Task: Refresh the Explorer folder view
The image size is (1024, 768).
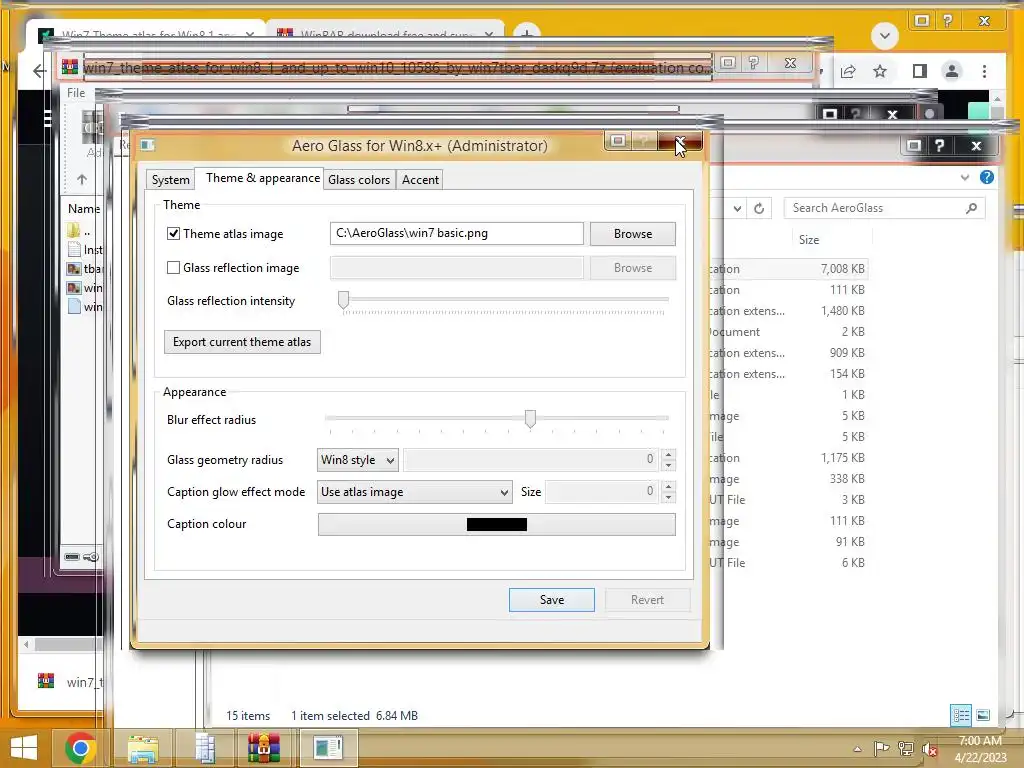Action: point(759,208)
